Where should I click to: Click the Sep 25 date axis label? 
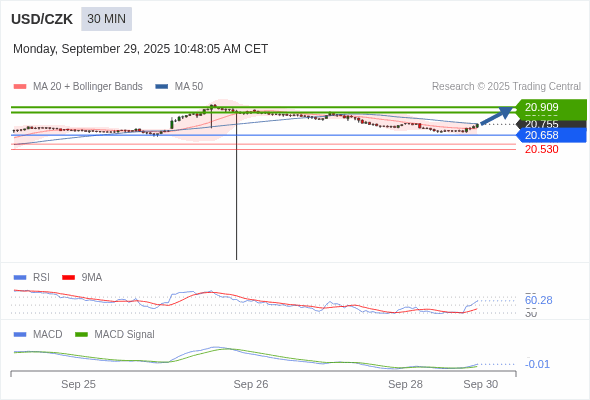78,384
